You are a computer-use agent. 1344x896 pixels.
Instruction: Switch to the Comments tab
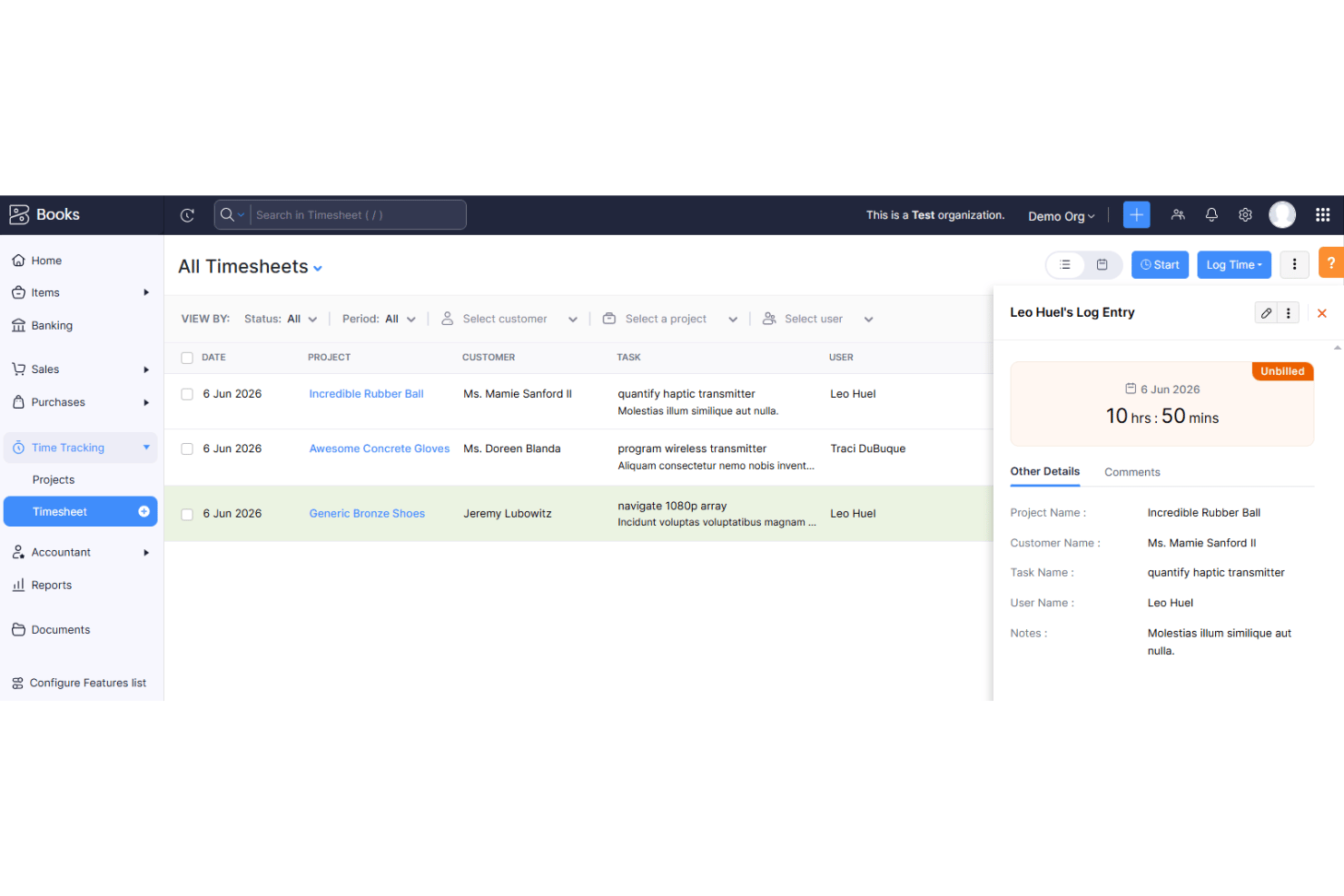tap(1132, 472)
